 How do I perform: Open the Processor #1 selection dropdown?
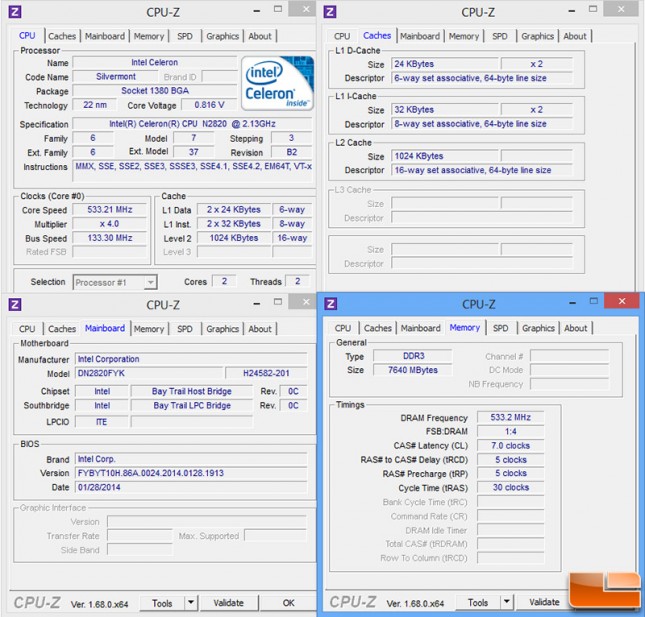115,282
